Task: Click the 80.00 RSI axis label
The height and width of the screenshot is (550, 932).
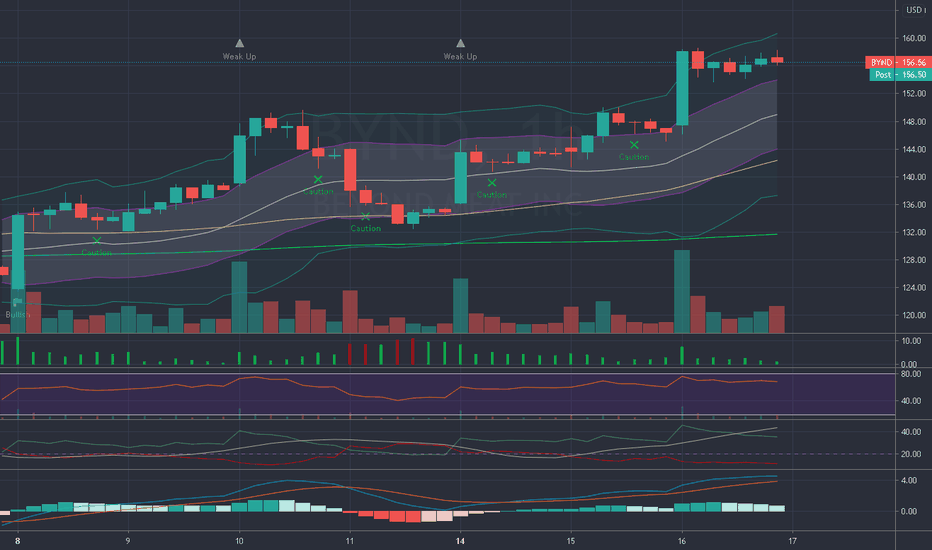Action: pos(911,374)
